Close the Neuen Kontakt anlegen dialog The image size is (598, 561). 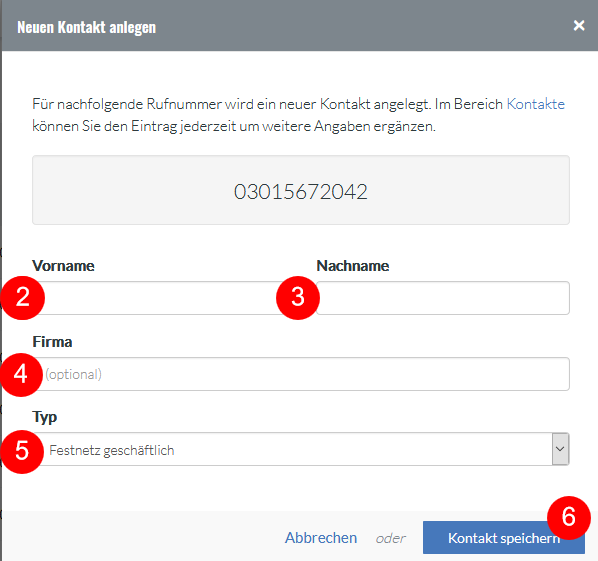(579, 26)
